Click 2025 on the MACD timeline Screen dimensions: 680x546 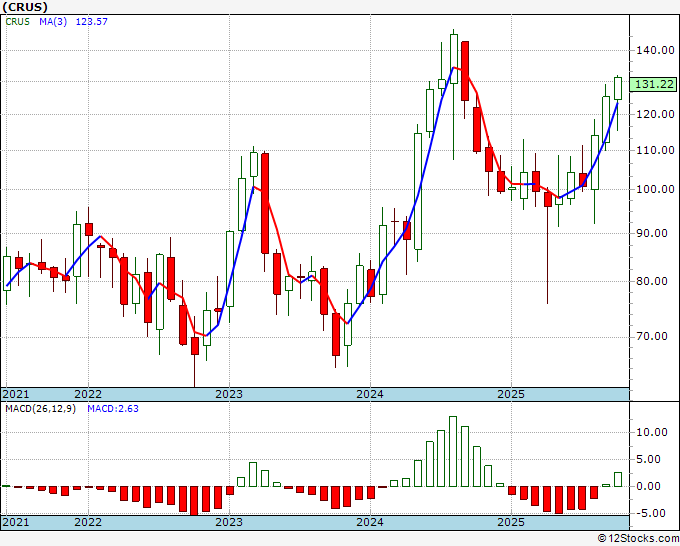coord(511,522)
